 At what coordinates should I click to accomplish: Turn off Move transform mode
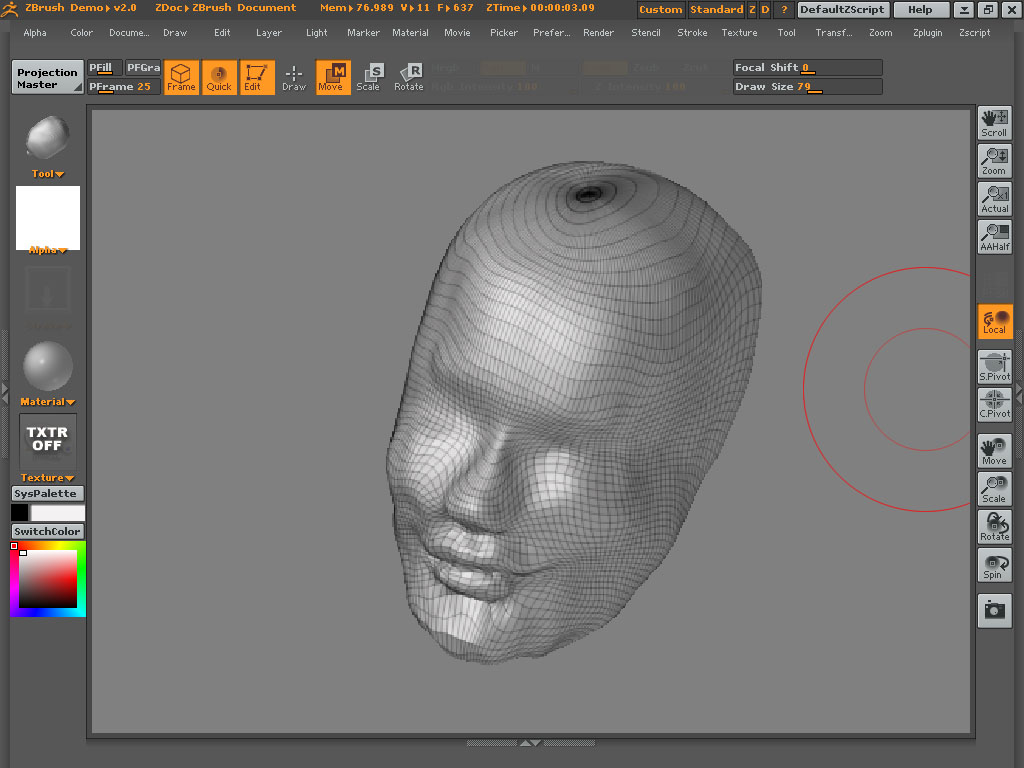332,76
